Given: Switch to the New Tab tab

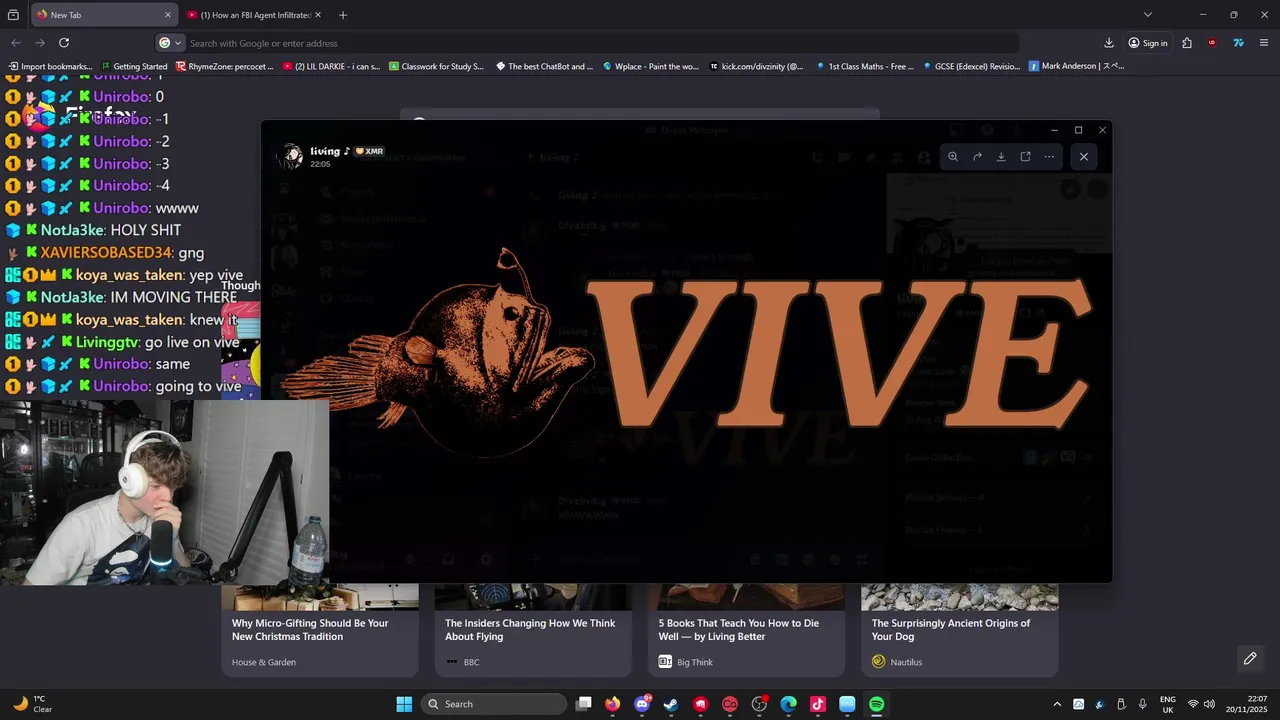Looking at the screenshot, I should coord(103,15).
